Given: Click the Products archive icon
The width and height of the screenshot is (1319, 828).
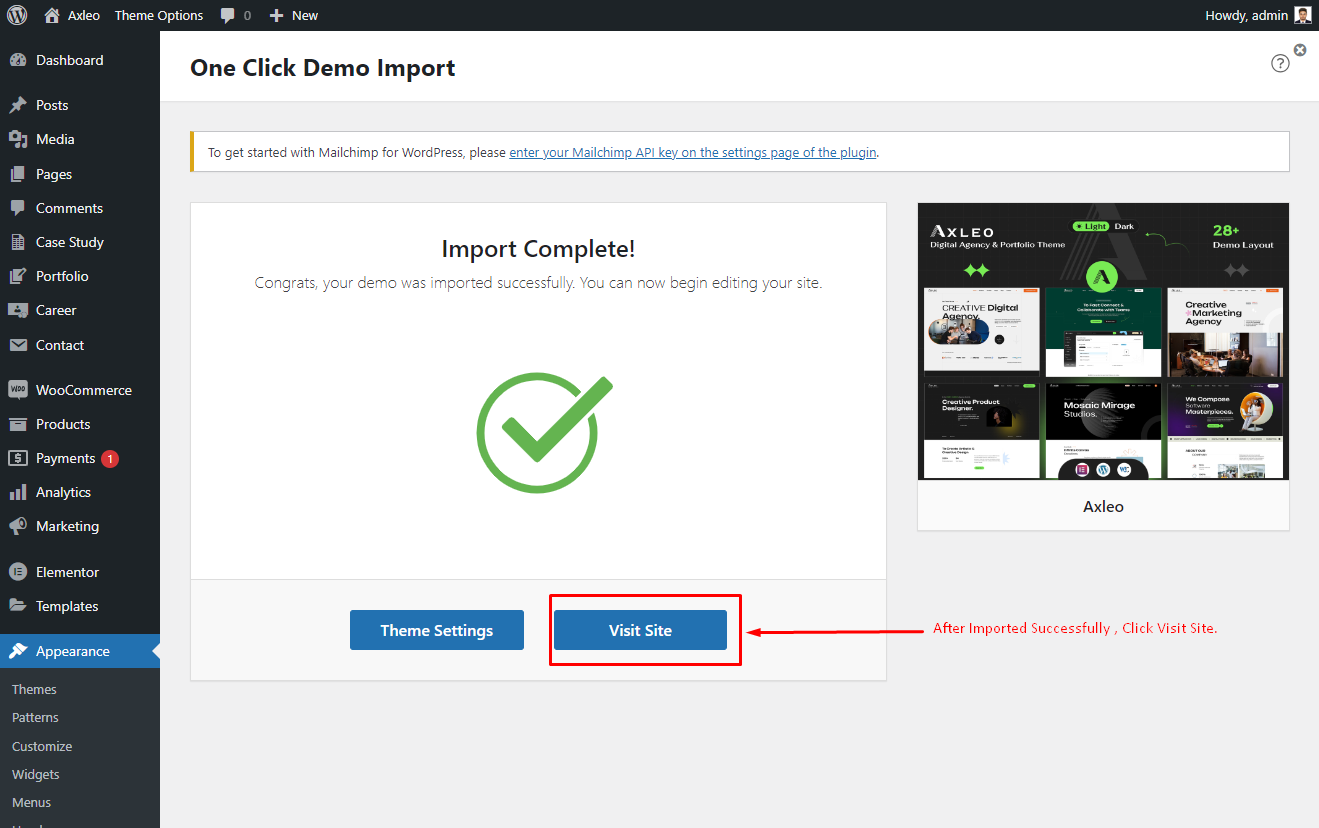Looking at the screenshot, I should coord(18,424).
